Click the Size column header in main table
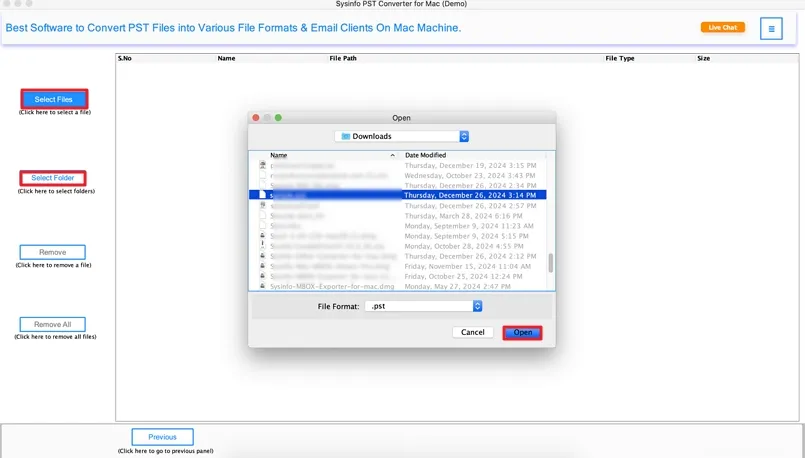Screen dimensions: 805x458 tap(703, 59)
